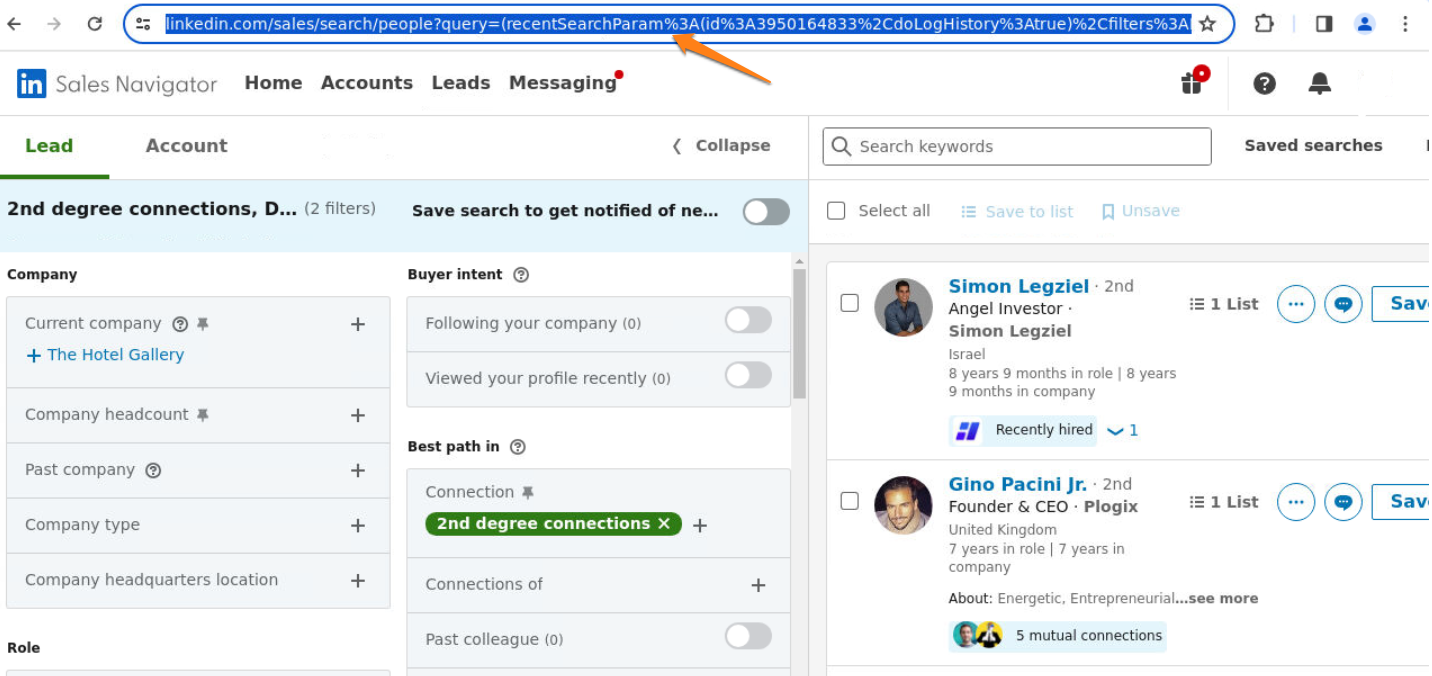
Task: Toggle Following your company filter
Action: (x=748, y=321)
